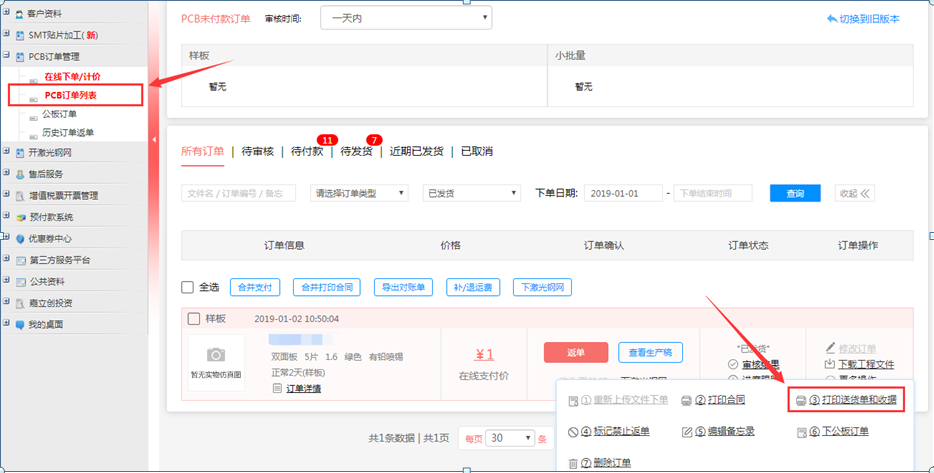The image size is (934, 473).
Task: Switch to the 待付款 tab
Action: (306, 152)
